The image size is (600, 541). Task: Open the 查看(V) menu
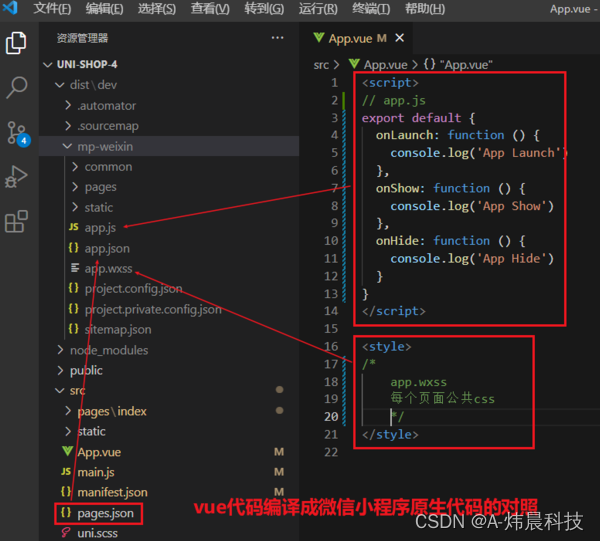point(210,8)
